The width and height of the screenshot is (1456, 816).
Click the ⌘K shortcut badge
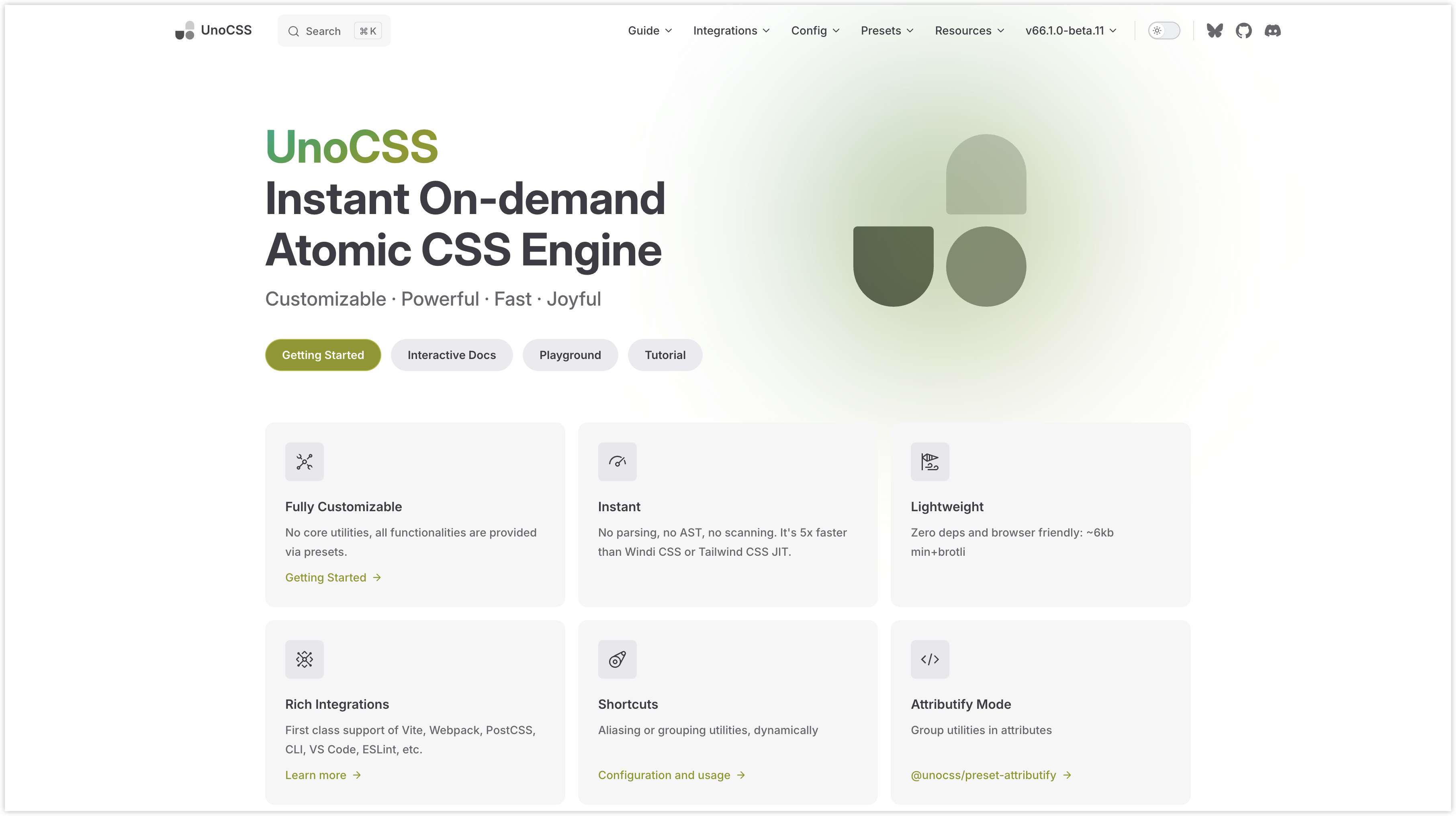[367, 31]
